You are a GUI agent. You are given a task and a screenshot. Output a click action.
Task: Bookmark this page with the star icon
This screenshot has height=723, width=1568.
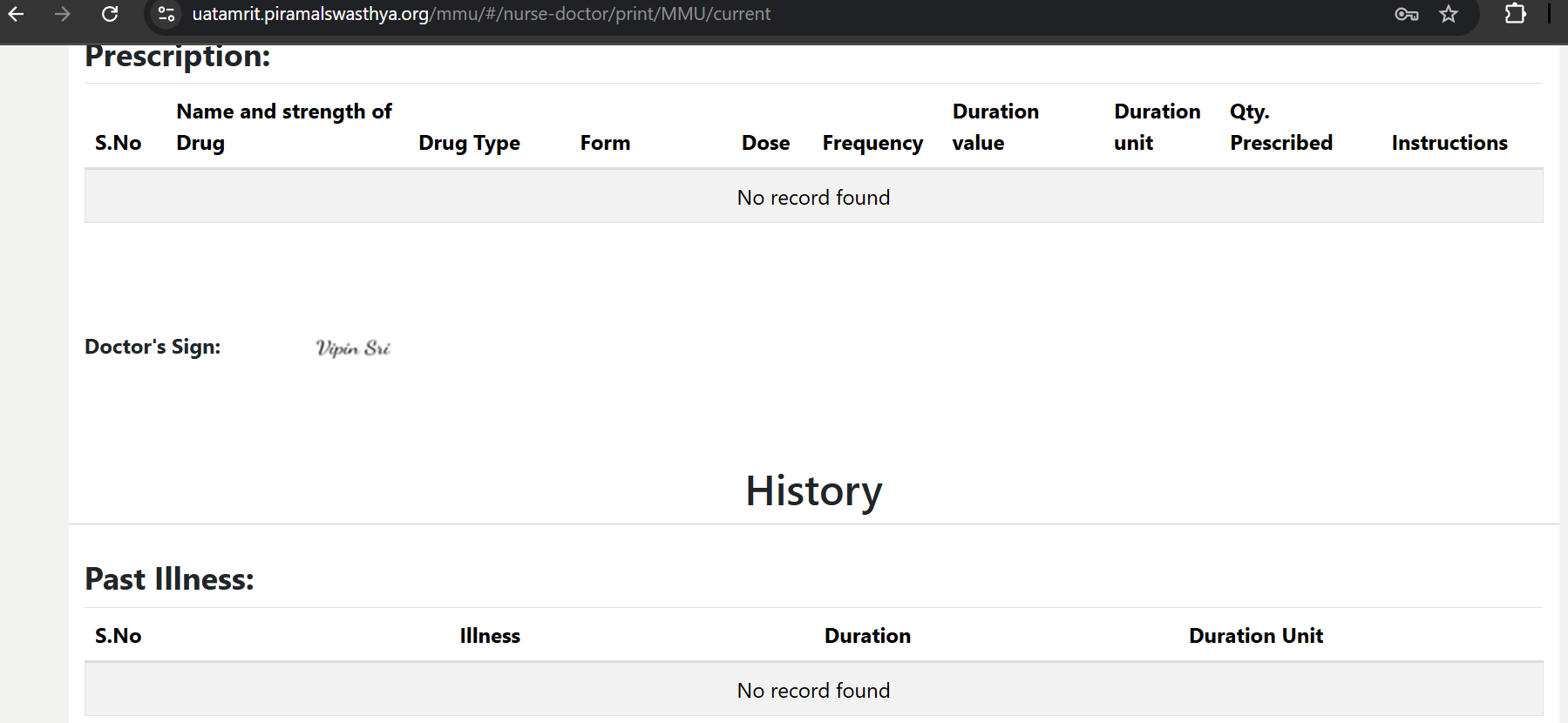click(x=1449, y=14)
